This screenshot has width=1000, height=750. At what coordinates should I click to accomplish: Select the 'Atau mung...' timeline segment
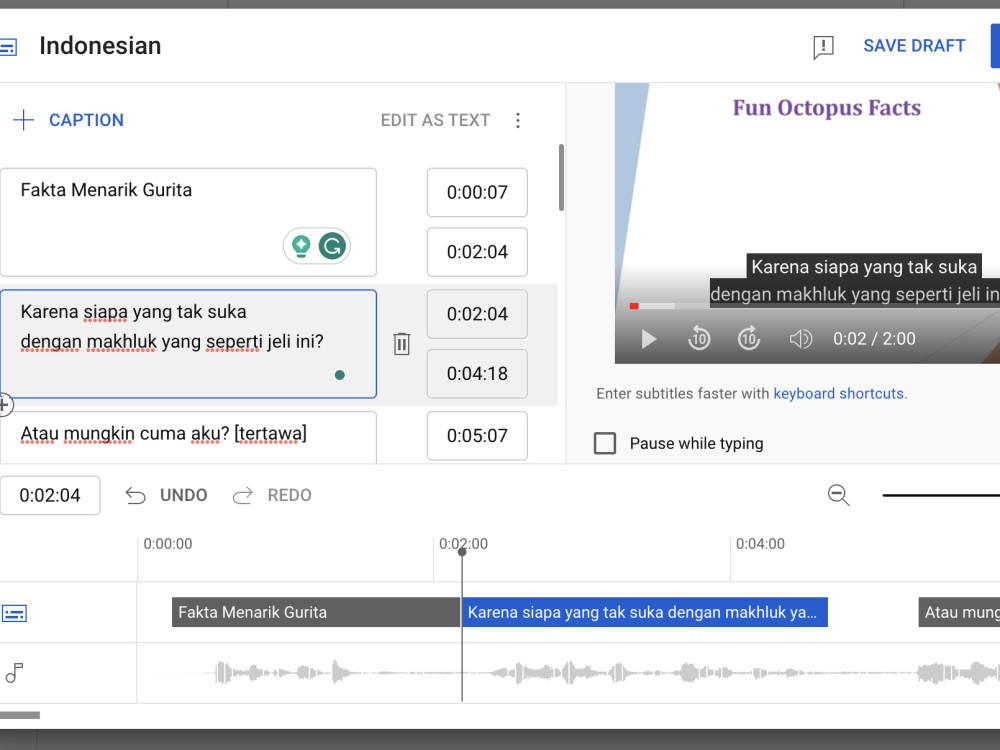coord(959,612)
